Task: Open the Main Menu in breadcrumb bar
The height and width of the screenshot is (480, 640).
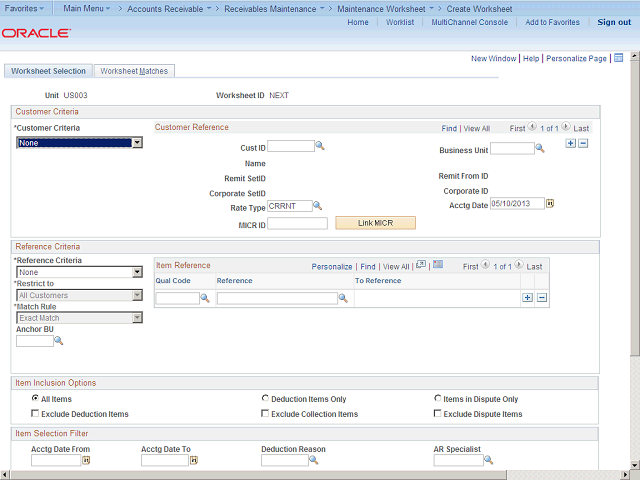Action: [x=87, y=8]
